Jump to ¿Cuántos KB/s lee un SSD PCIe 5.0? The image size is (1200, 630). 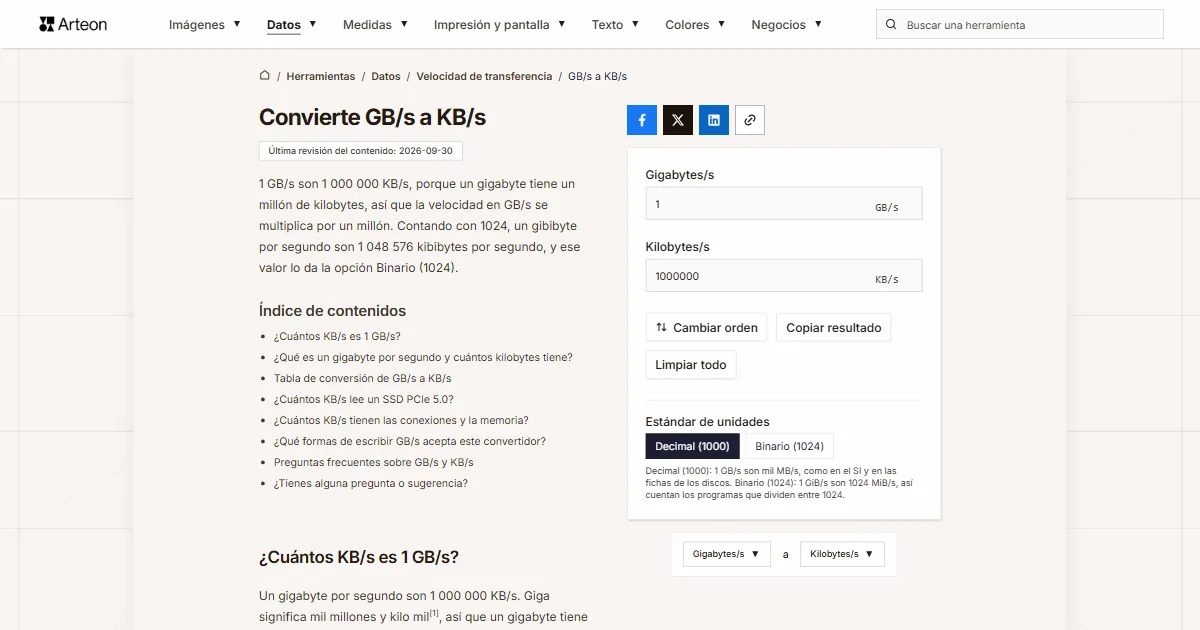coord(364,400)
